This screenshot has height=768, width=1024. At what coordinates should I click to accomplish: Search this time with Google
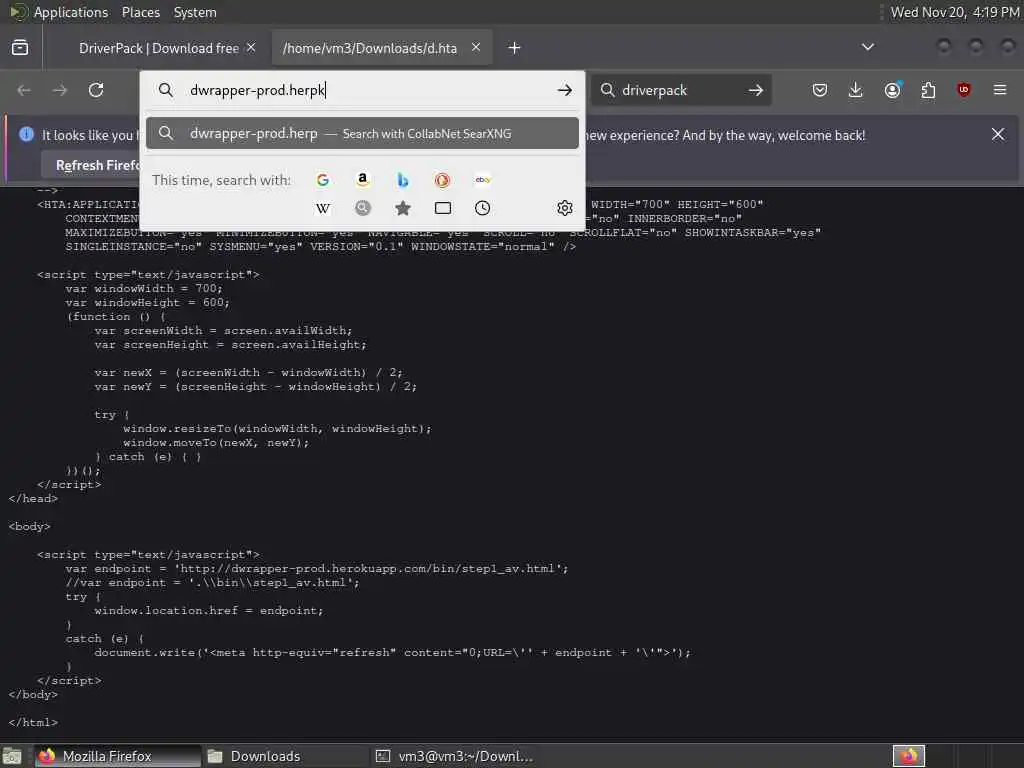click(323, 180)
